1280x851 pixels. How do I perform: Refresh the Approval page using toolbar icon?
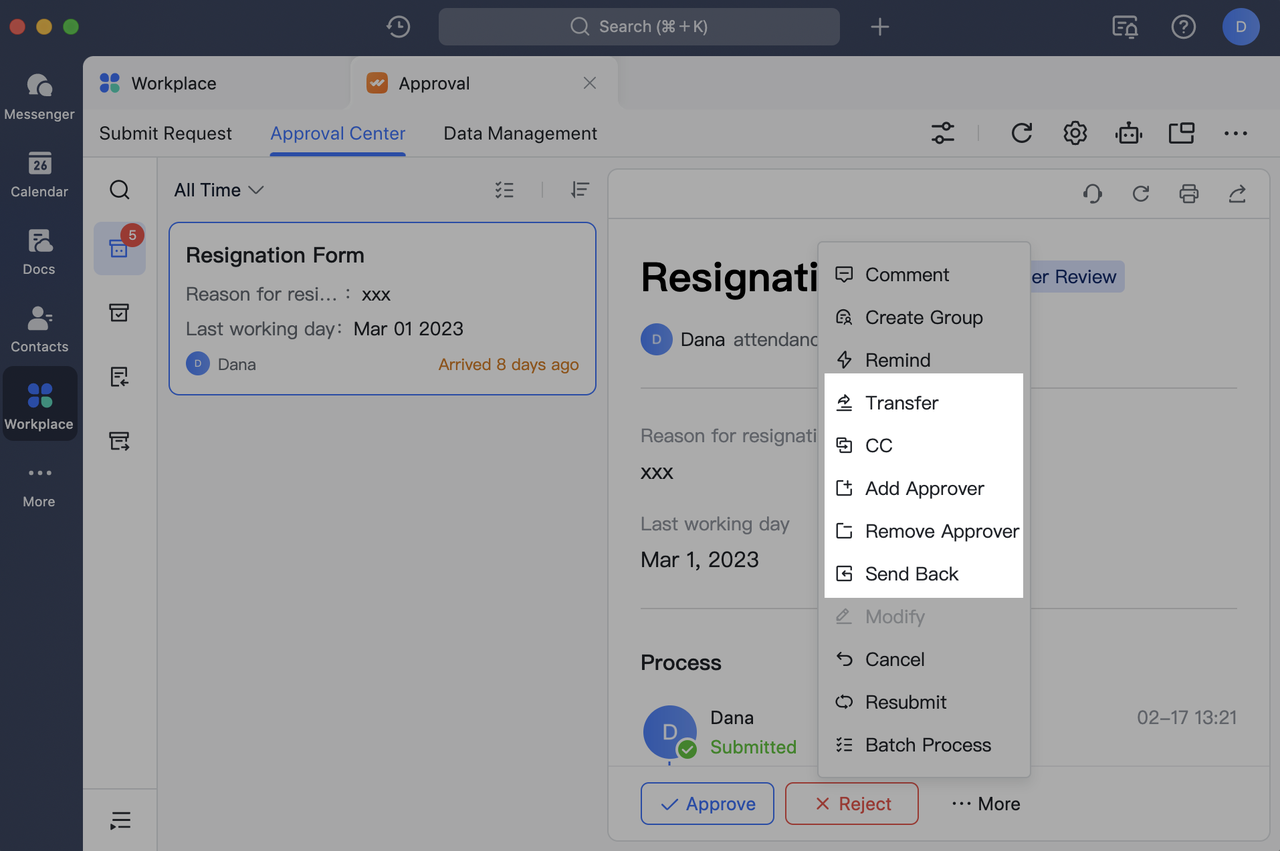pos(1021,133)
